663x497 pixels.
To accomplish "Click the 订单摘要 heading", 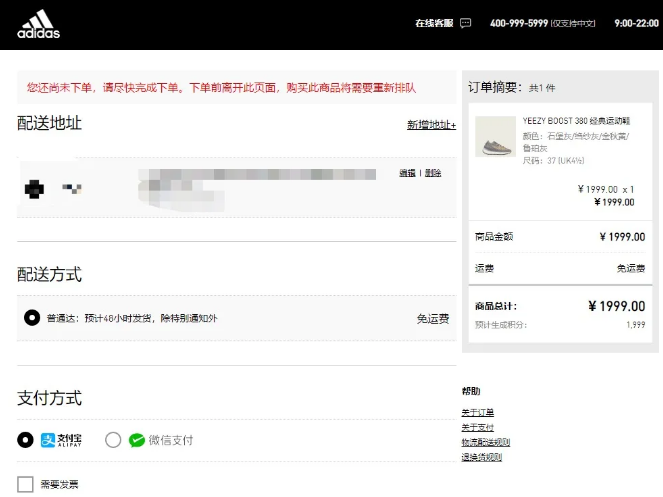I will pyautogui.click(x=493, y=87).
